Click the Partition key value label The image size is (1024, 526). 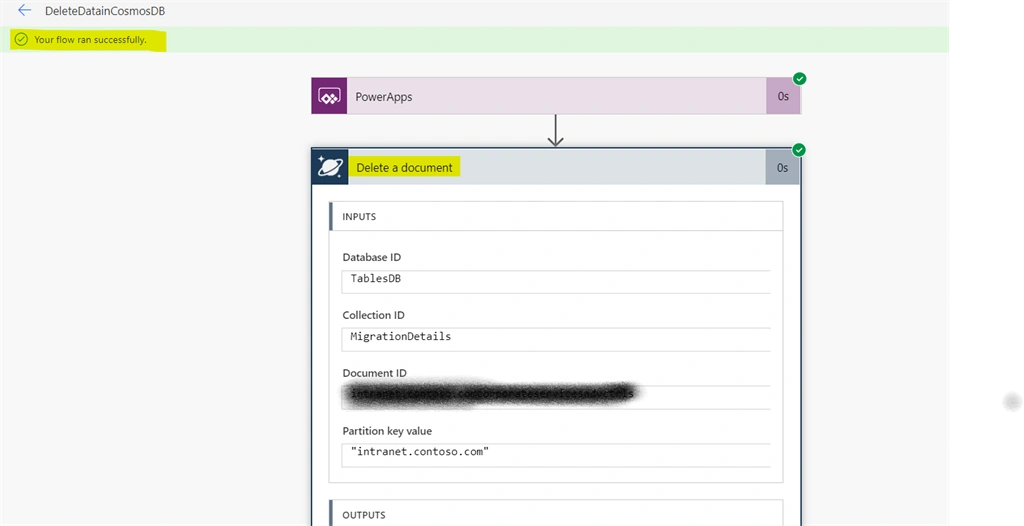coord(387,431)
